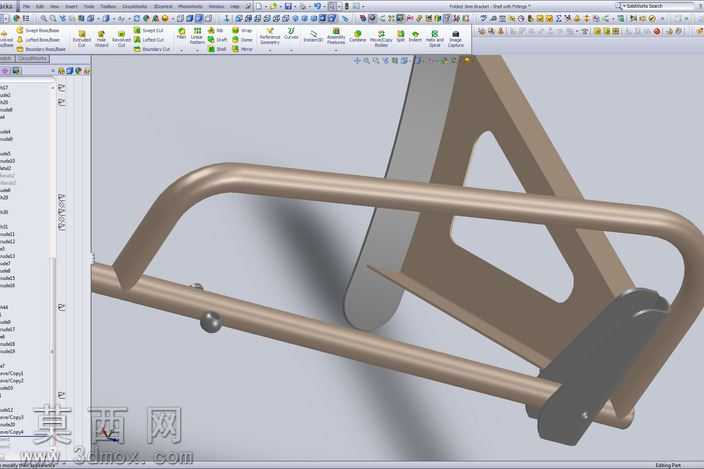Choose the Lofted Cut tool

coord(149,39)
